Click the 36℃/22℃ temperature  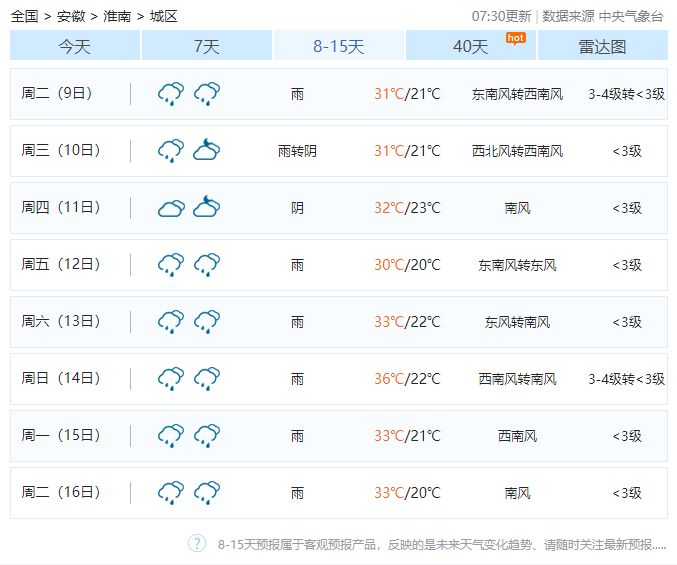pyautogui.click(x=407, y=379)
